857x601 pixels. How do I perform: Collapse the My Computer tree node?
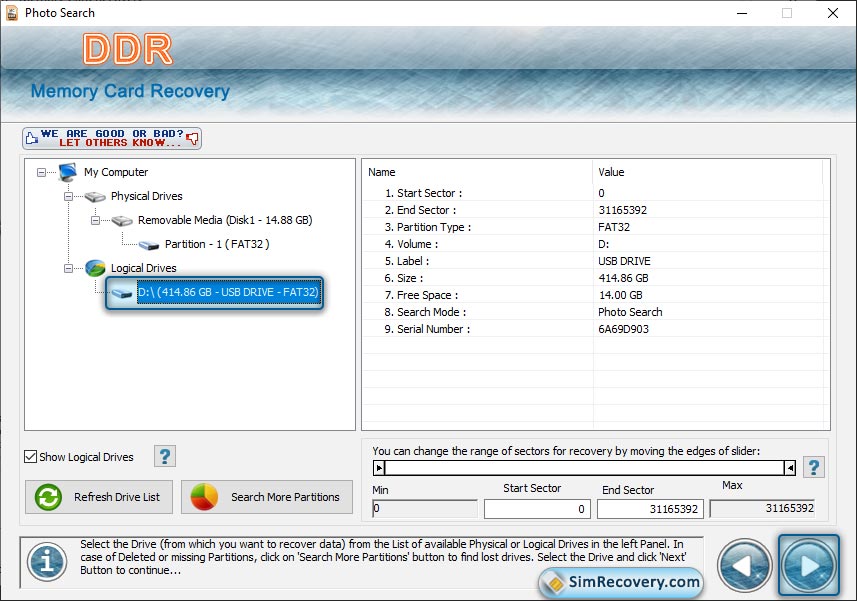(x=42, y=173)
